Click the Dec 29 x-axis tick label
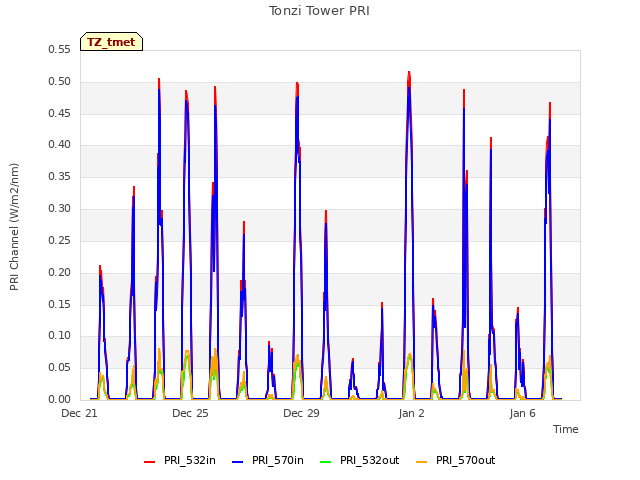The height and width of the screenshot is (480, 640). [x=301, y=413]
